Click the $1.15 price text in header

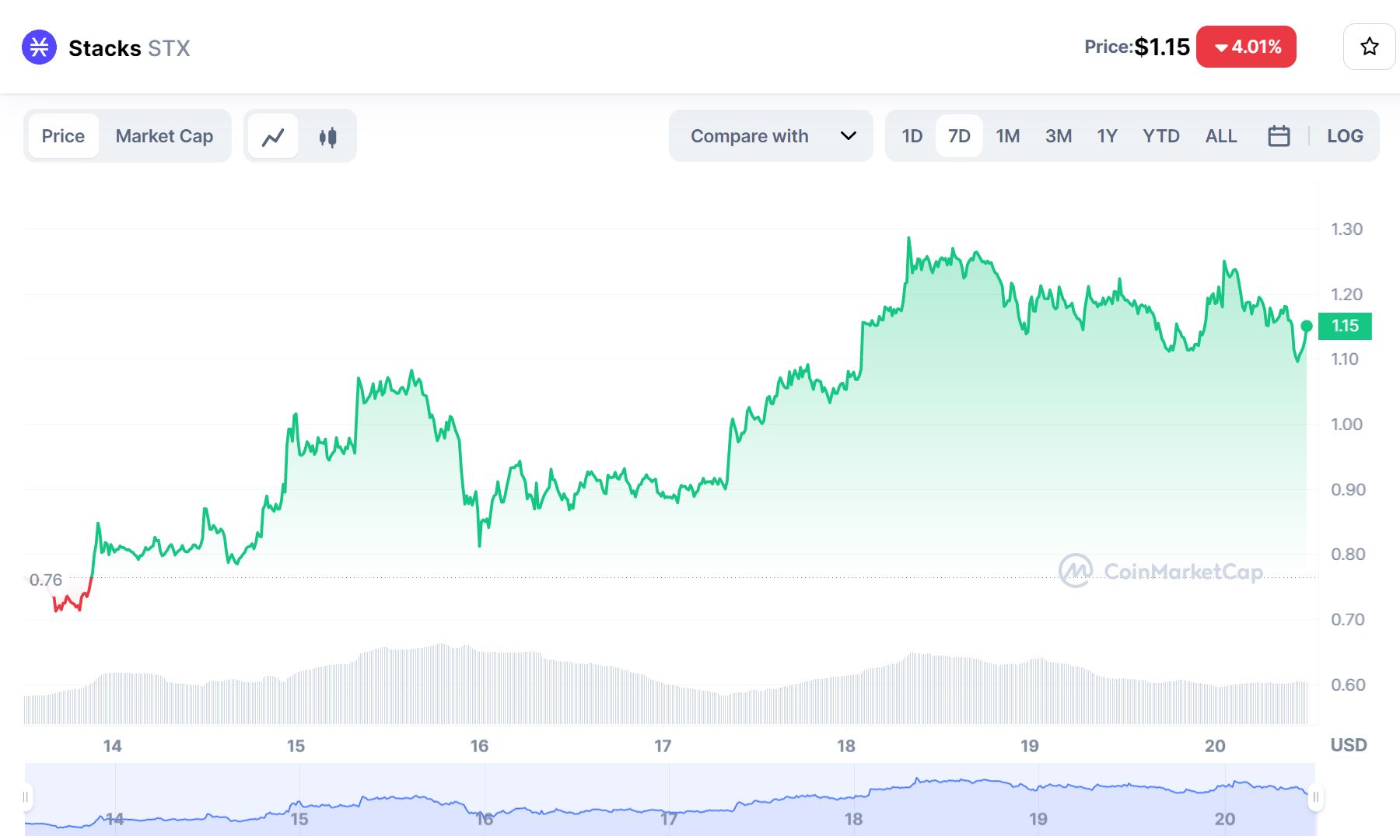coord(1162,47)
